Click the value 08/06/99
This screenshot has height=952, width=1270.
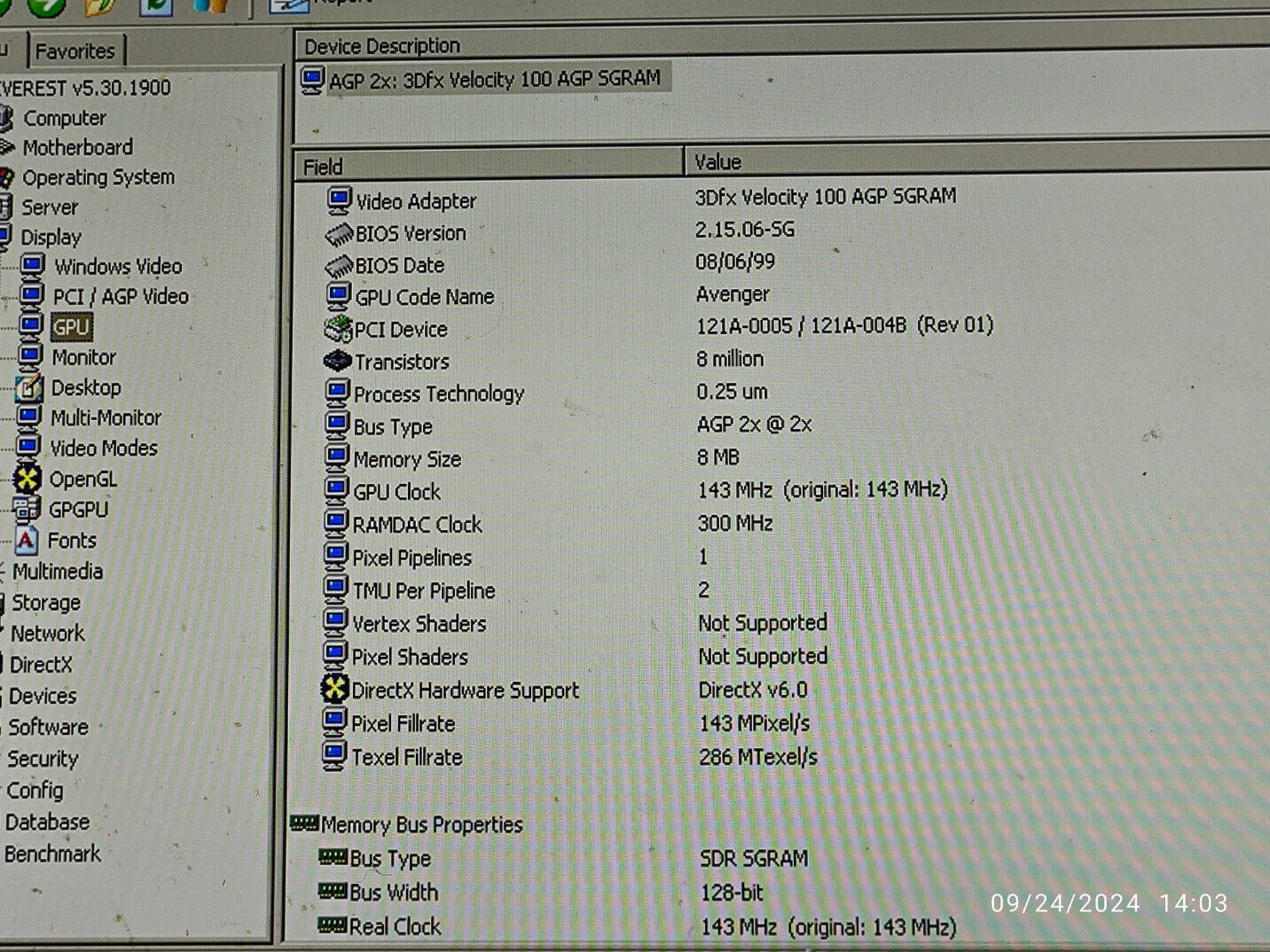point(735,261)
